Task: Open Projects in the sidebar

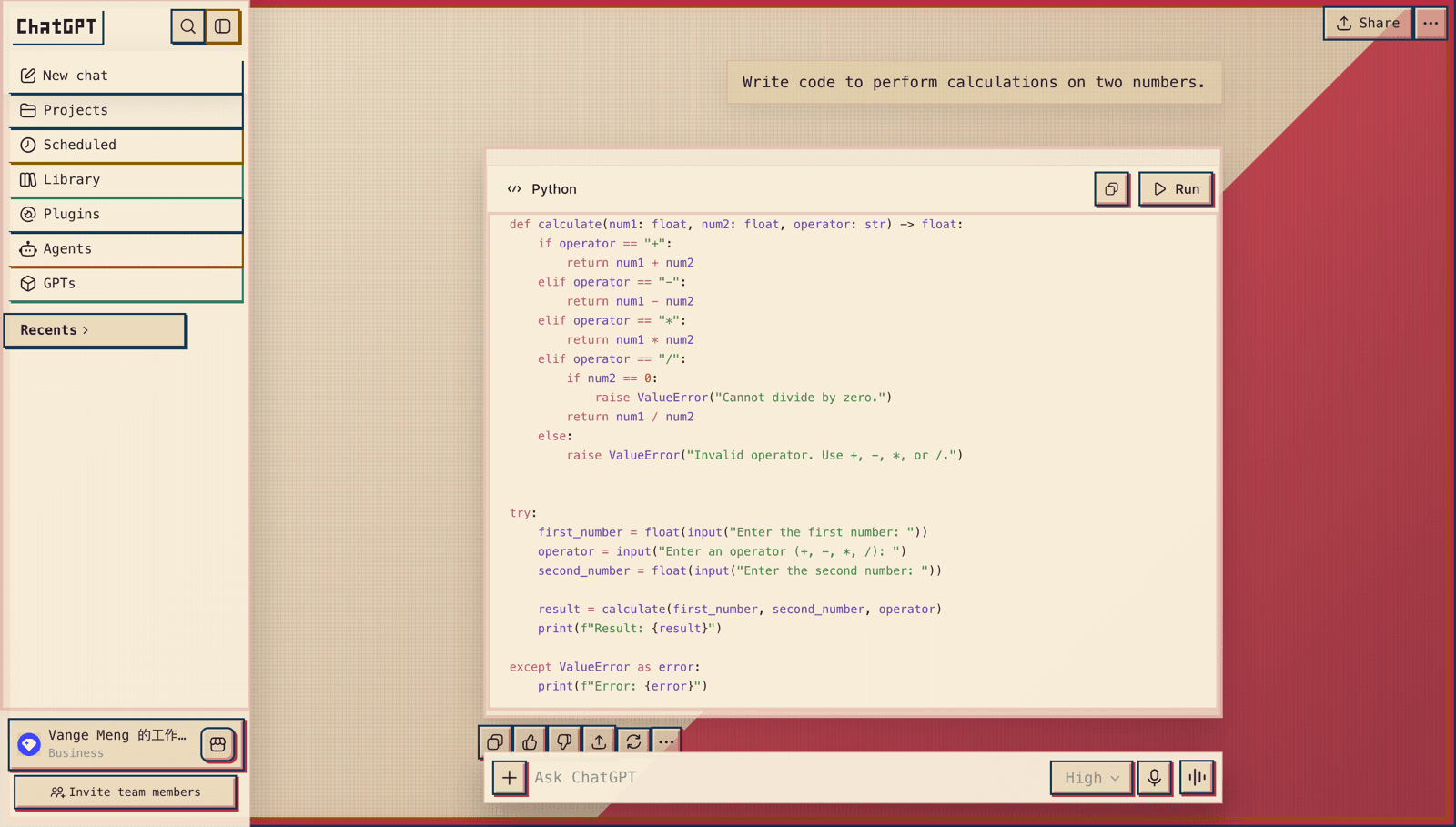Action: (x=126, y=110)
